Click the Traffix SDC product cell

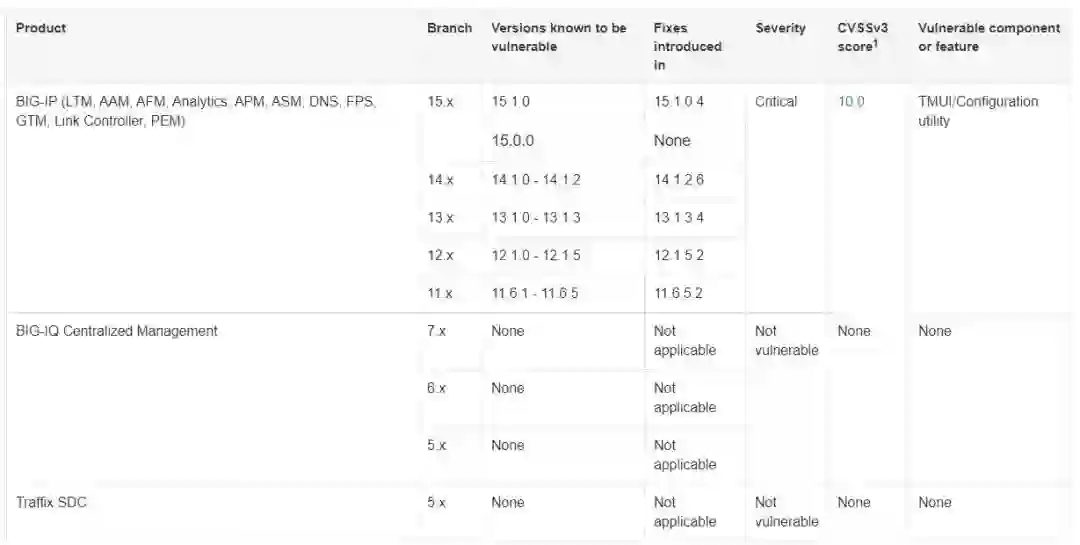pyautogui.click(x=51, y=502)
